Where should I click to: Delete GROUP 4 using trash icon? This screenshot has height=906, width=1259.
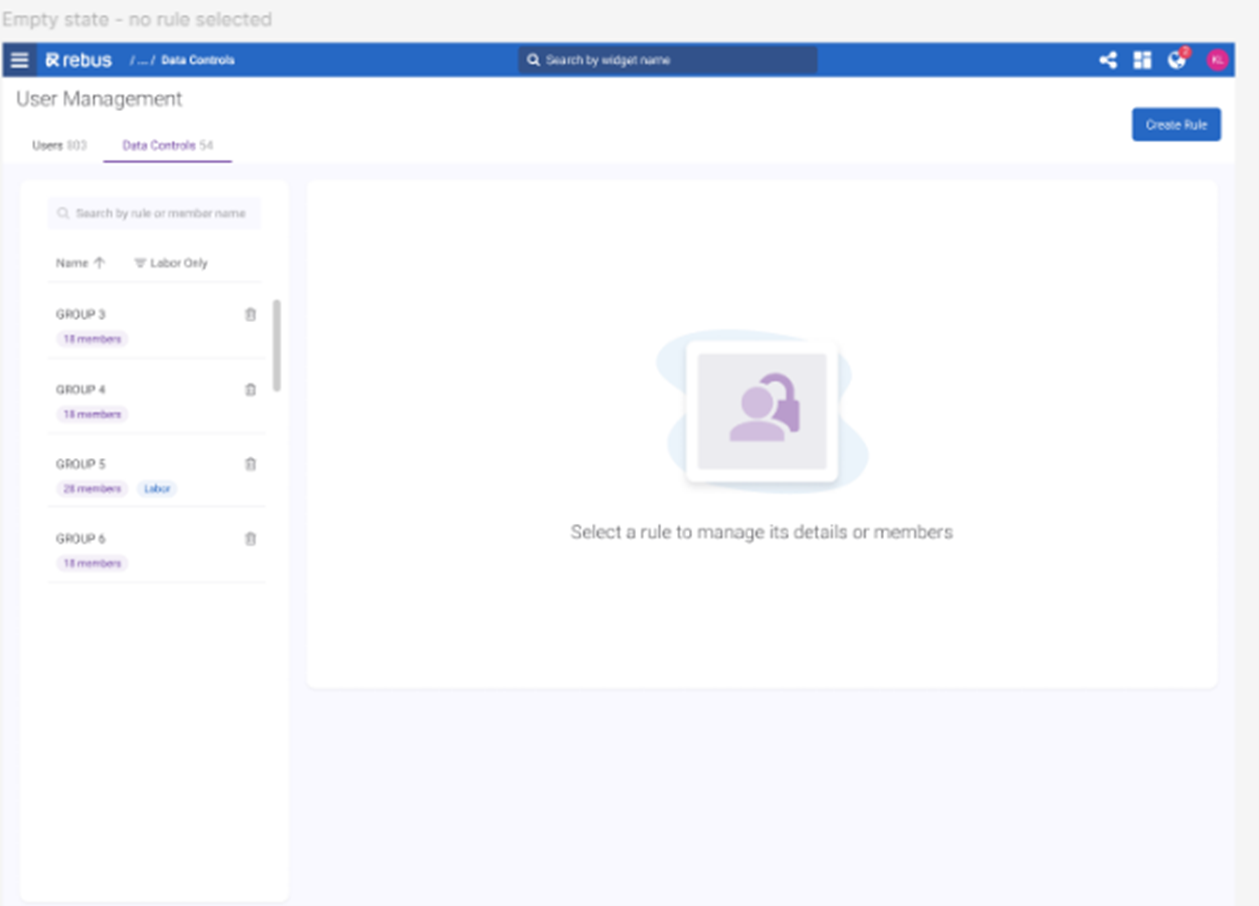pyautogui.click(x=250, y=390)
